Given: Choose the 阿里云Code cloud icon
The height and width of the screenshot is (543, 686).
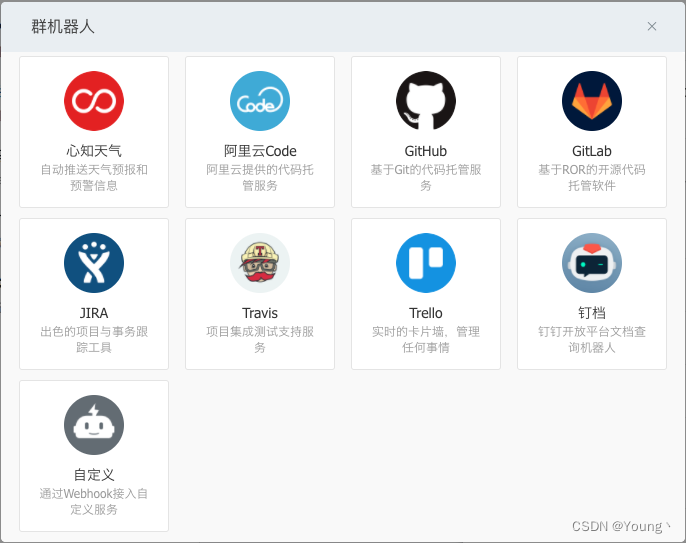Looking at the screenshot, I should (x=260, y=101).
